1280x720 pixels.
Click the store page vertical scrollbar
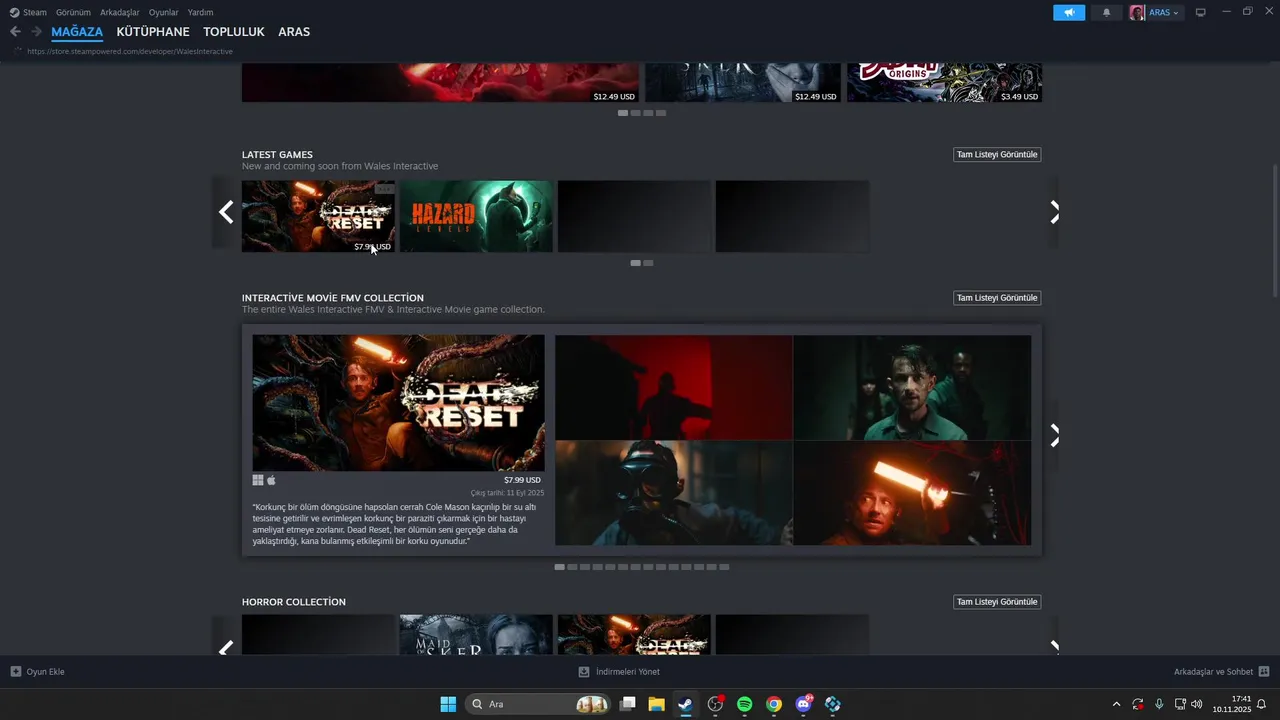click(1275, 230)
